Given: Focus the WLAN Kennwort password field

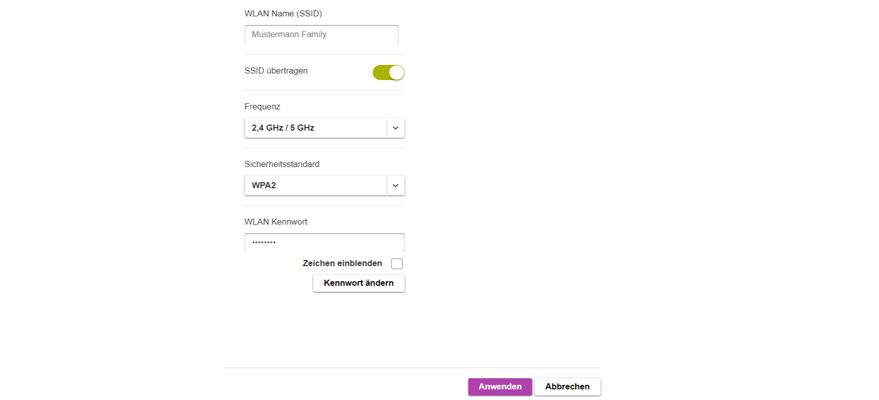Looking at the screenshot, I should (324, 243).
